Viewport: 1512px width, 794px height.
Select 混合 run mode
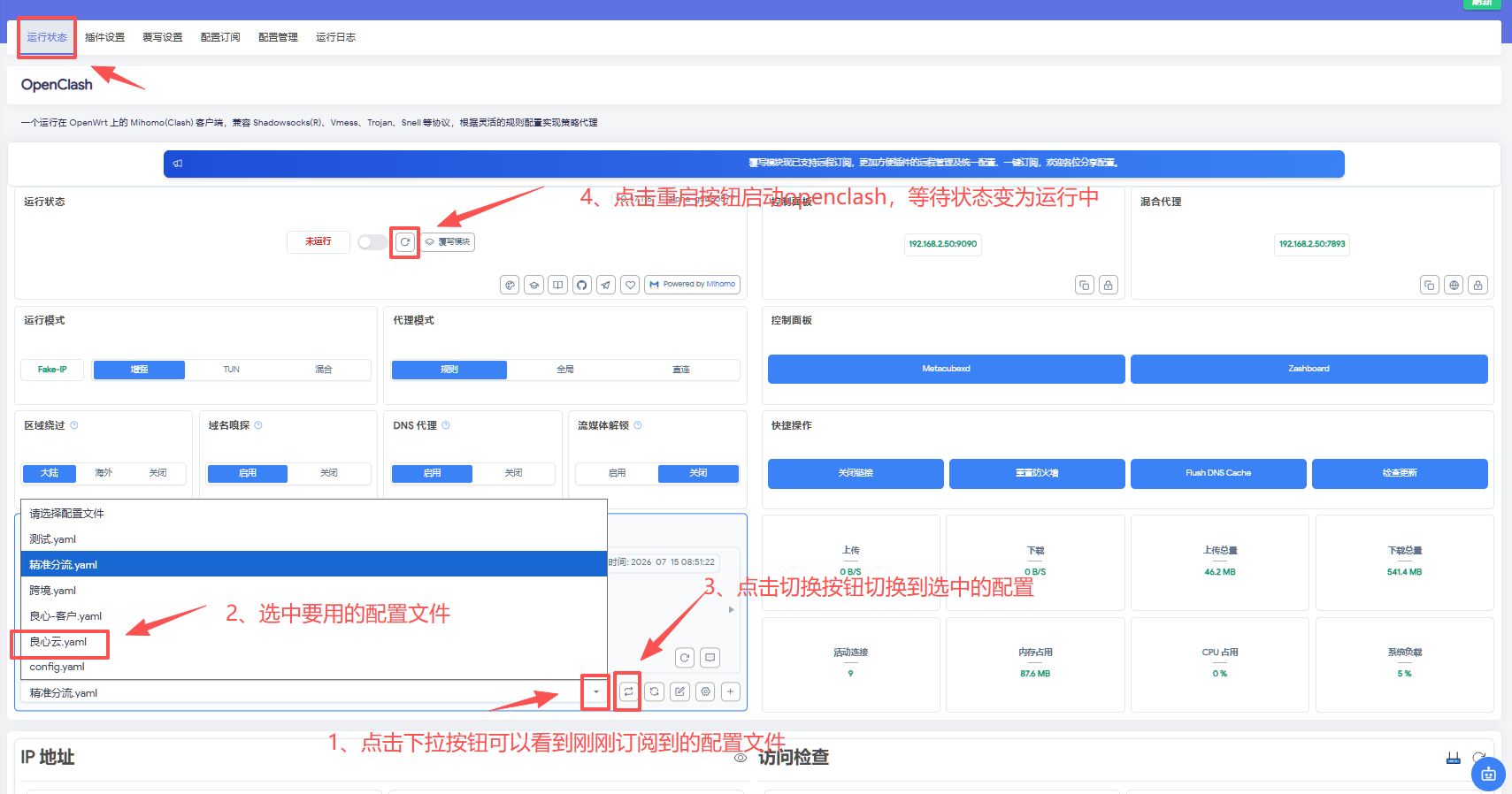click(x=324, y=370)
